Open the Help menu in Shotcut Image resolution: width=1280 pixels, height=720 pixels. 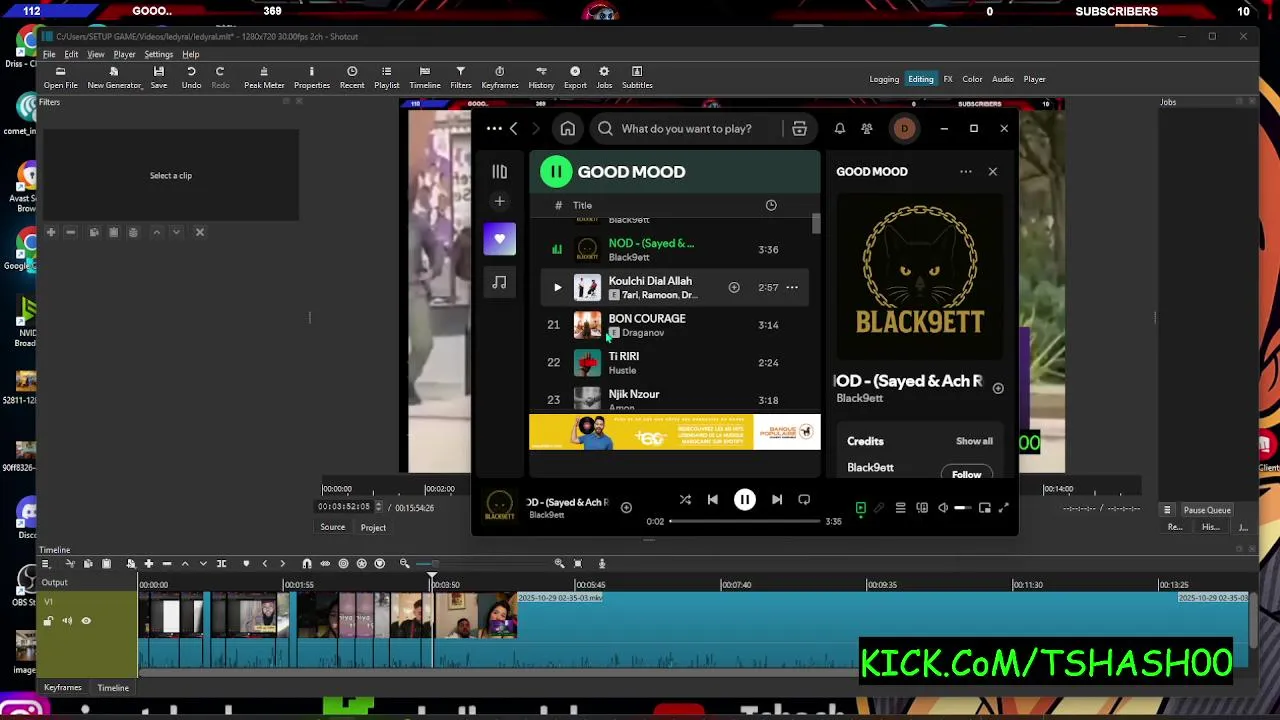(190, 54)
